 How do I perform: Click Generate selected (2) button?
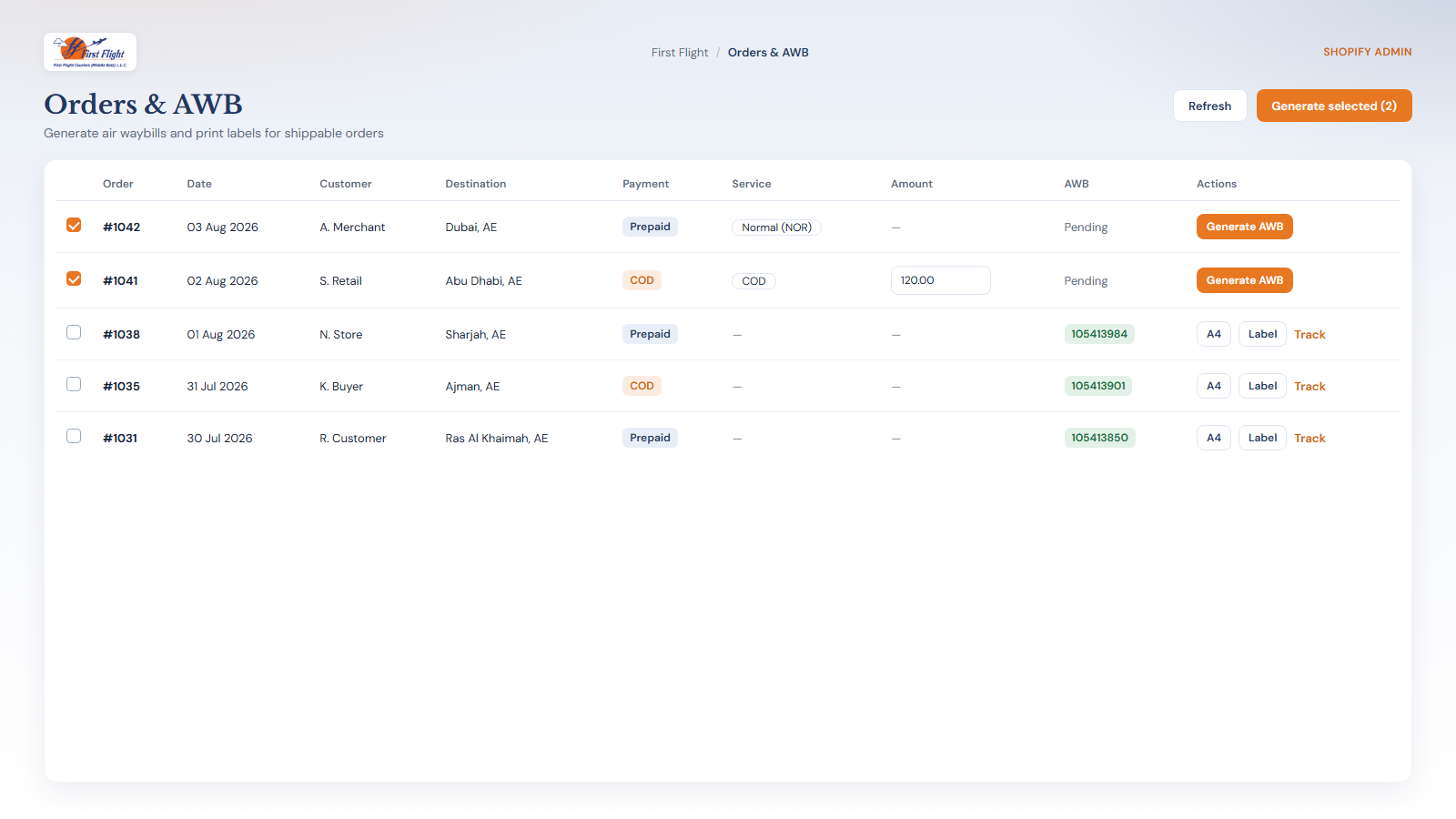pos(1334,106)
